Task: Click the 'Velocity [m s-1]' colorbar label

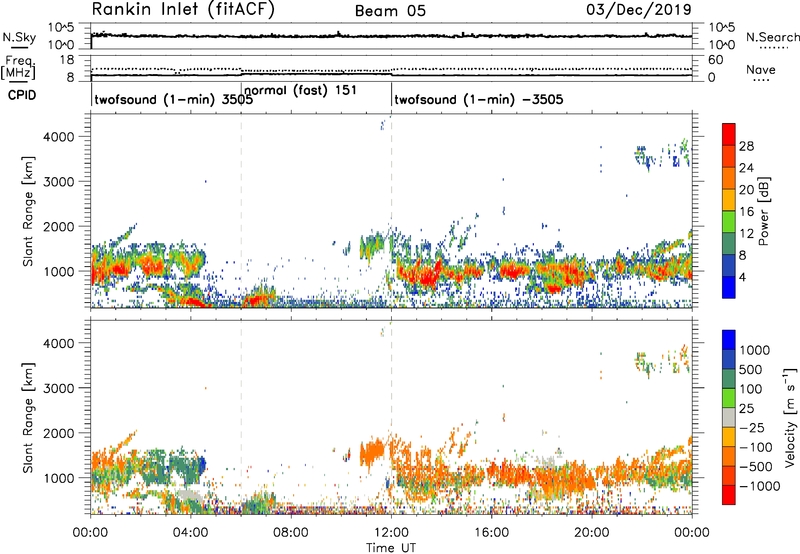Action: pos(790,418)
